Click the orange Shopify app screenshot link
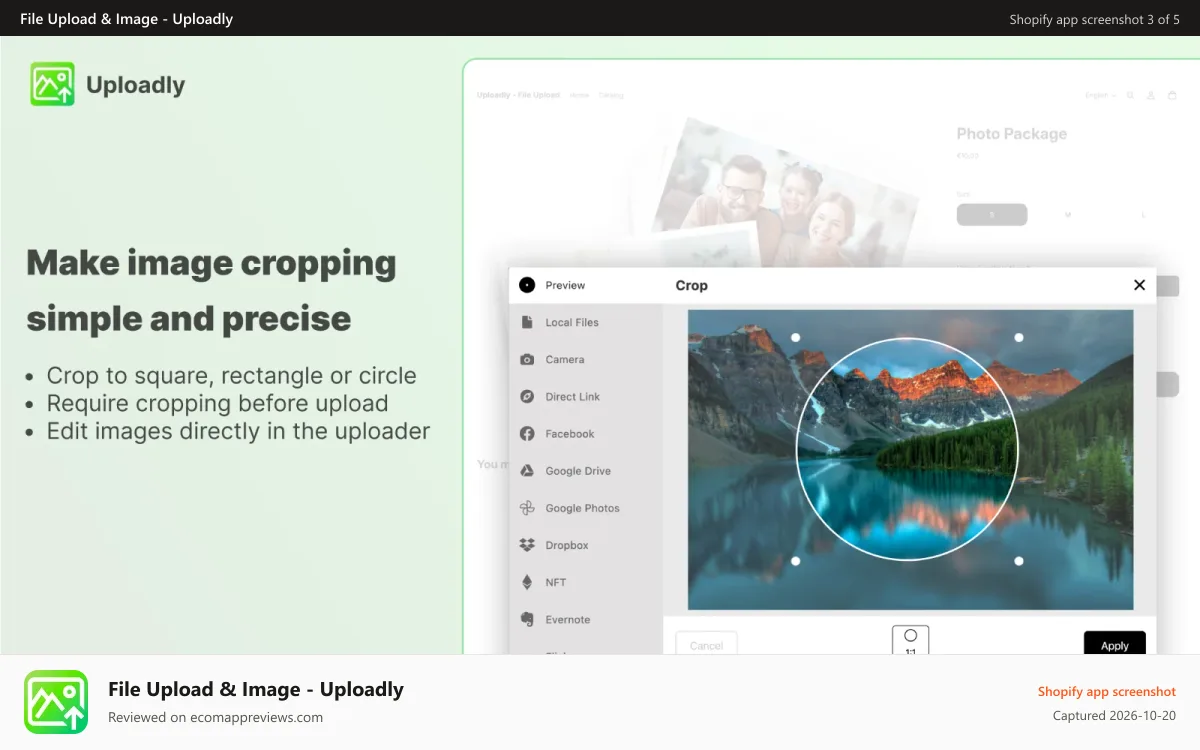The height and width of the screenshot is (750, 1200). (1107, 691)
